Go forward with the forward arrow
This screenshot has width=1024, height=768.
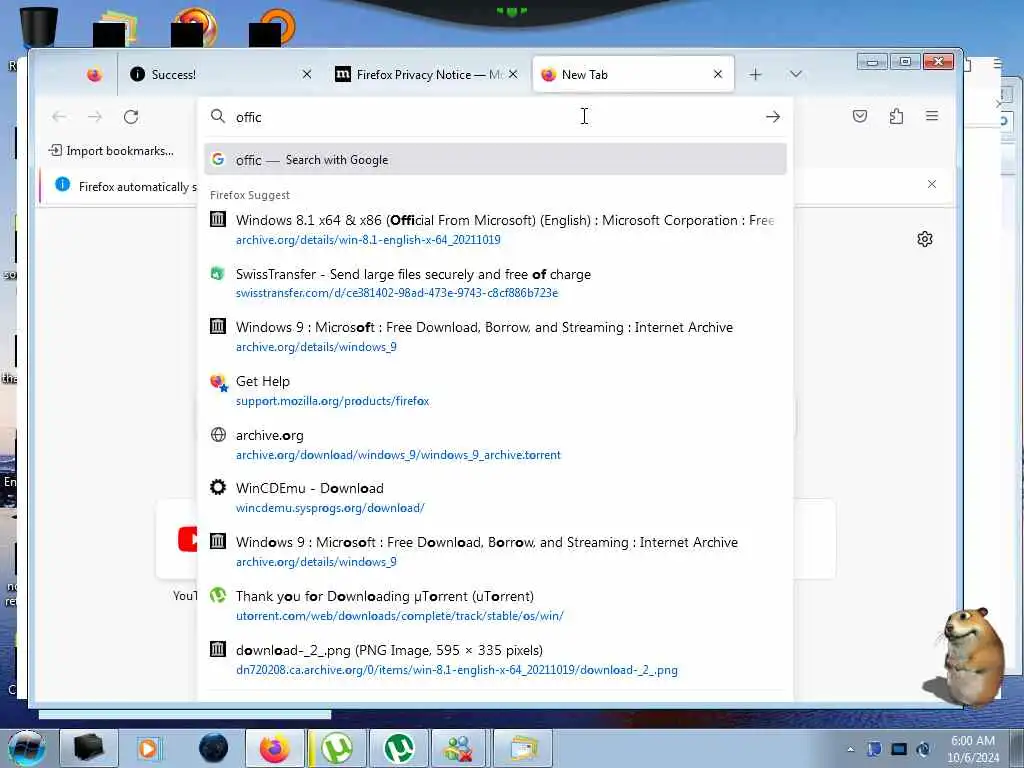[95, 117]
